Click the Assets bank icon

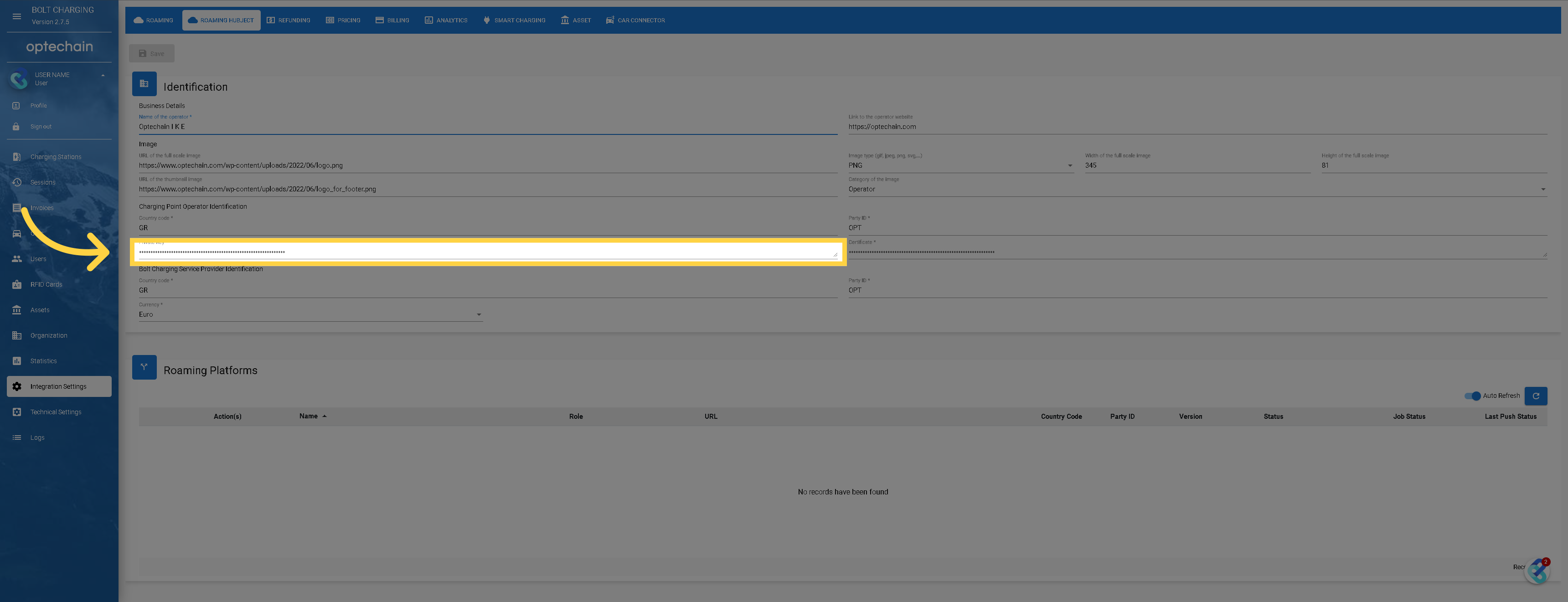tap(16, 310)
